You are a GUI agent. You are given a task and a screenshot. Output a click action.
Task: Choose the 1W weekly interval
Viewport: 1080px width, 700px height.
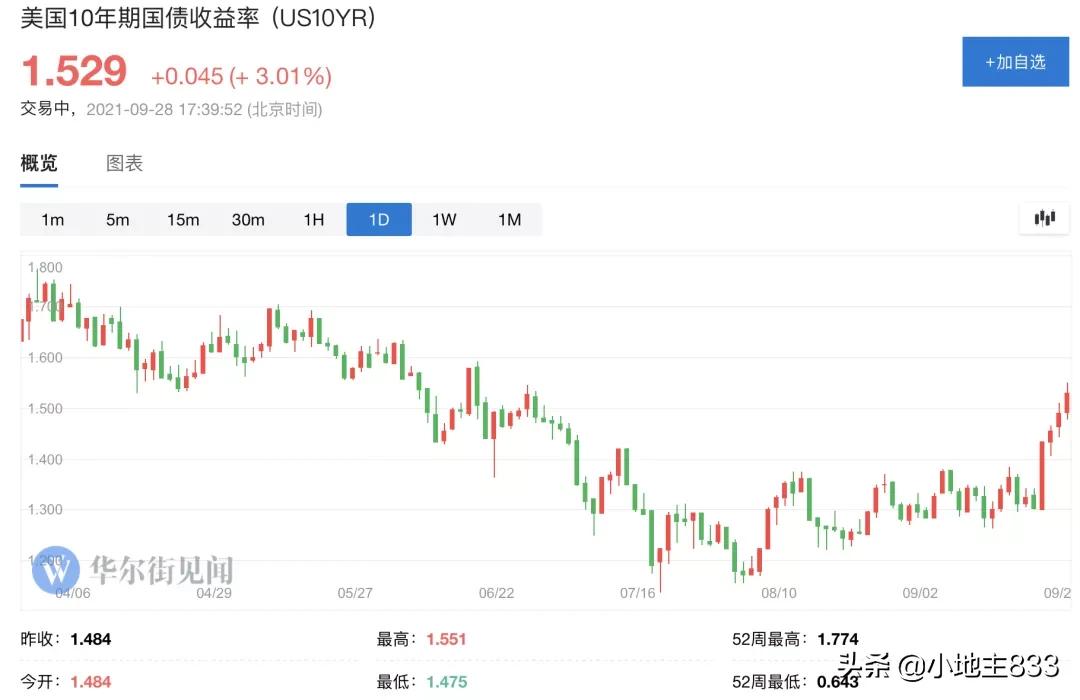(x=444, y=220)
